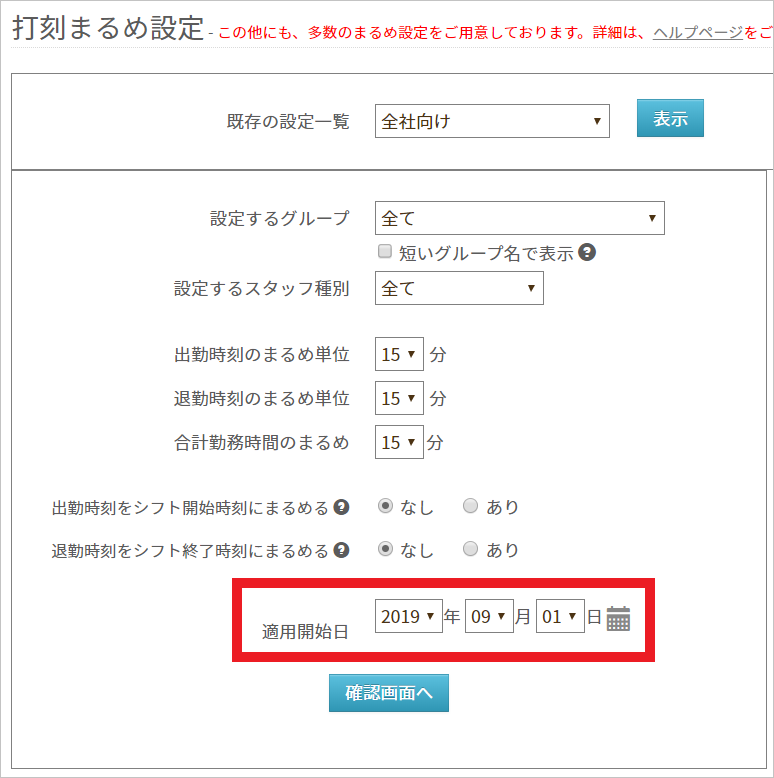Screen dimensions: 774x778
Task: Click help icon for 退勤時刻をシフト終了時刻にまるめる
Action: tap(341, 550)
